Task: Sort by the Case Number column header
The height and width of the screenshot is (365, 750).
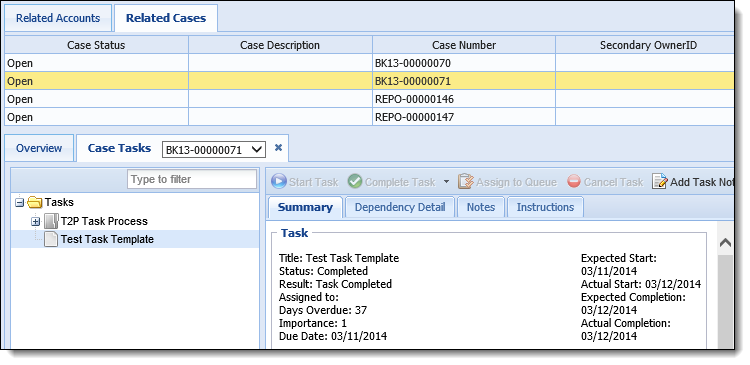Action: 464,45
